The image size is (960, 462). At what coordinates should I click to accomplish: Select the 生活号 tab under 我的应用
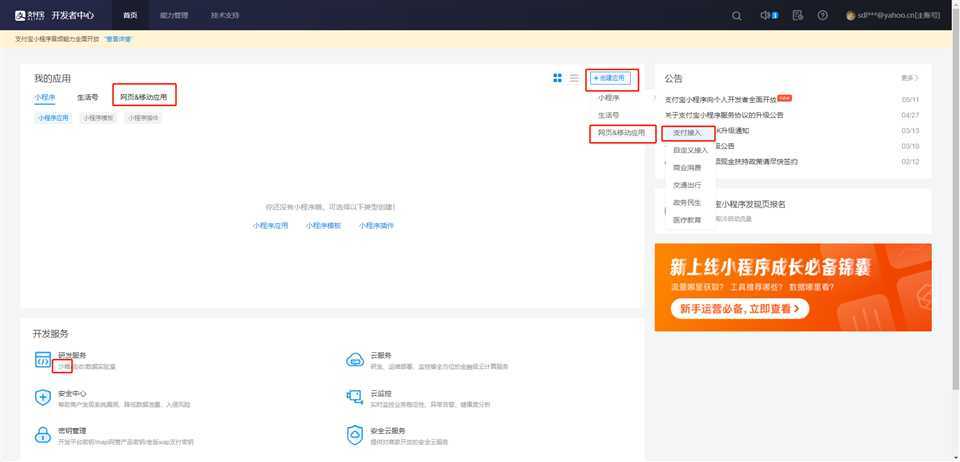click(88, 97)
